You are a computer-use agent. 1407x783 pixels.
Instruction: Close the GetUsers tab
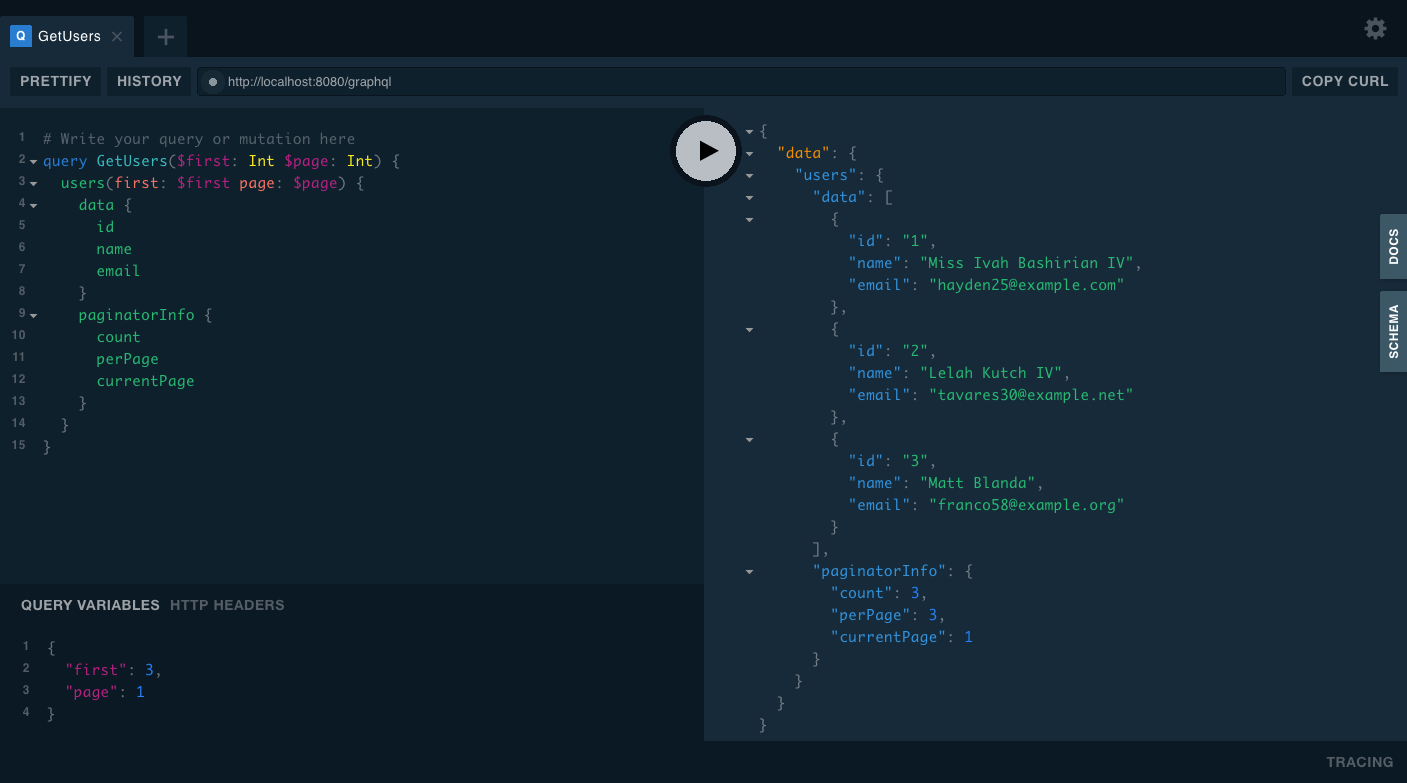coord(117,35)
